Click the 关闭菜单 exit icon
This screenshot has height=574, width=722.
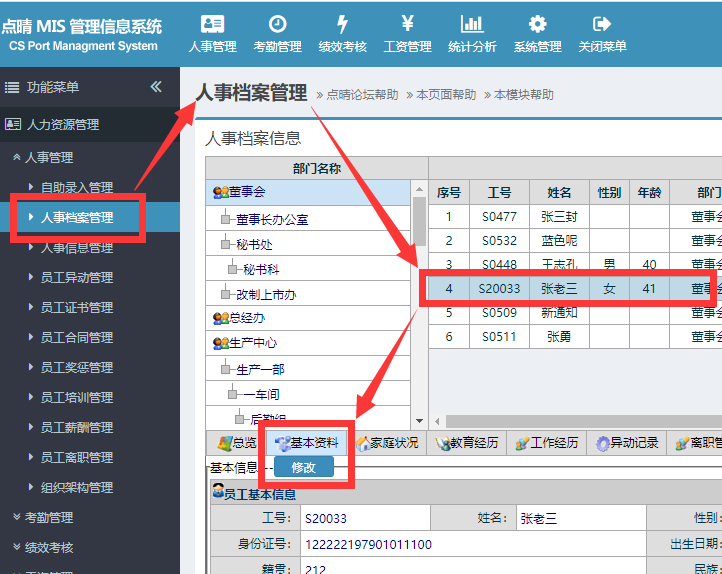[602, 24]
